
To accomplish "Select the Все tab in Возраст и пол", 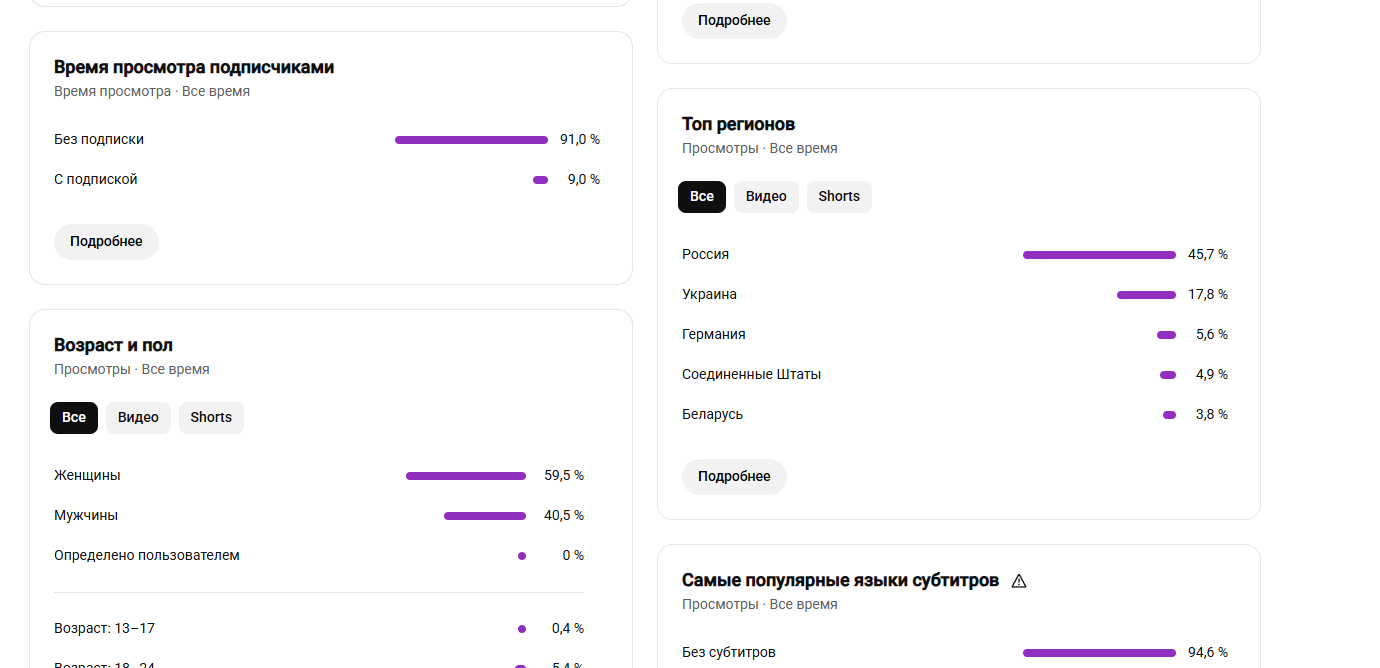I will click(74, 418).
